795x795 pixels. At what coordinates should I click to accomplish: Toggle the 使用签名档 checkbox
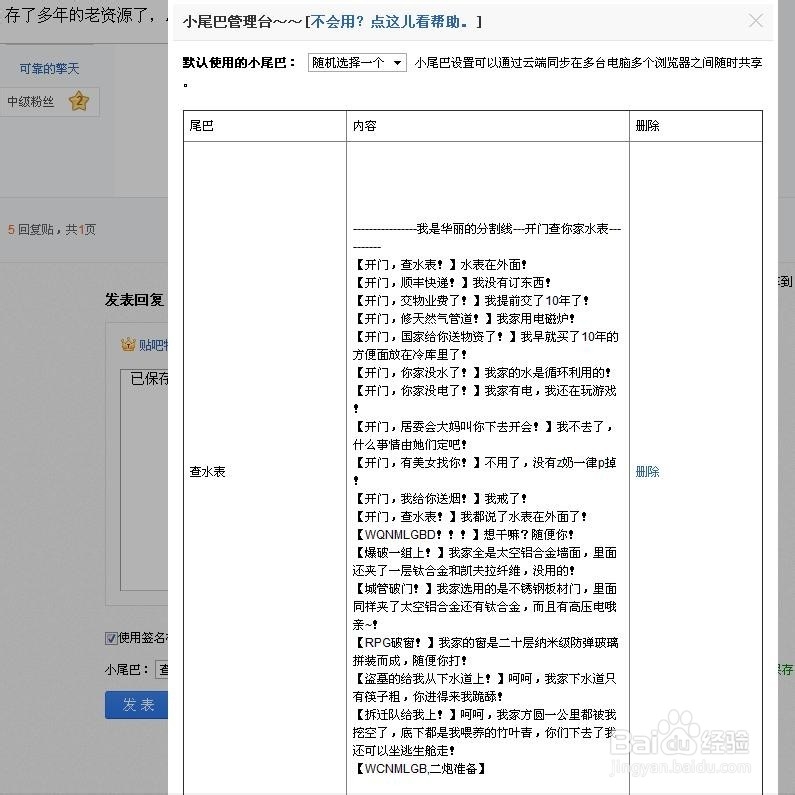click(x=111, y=638)
